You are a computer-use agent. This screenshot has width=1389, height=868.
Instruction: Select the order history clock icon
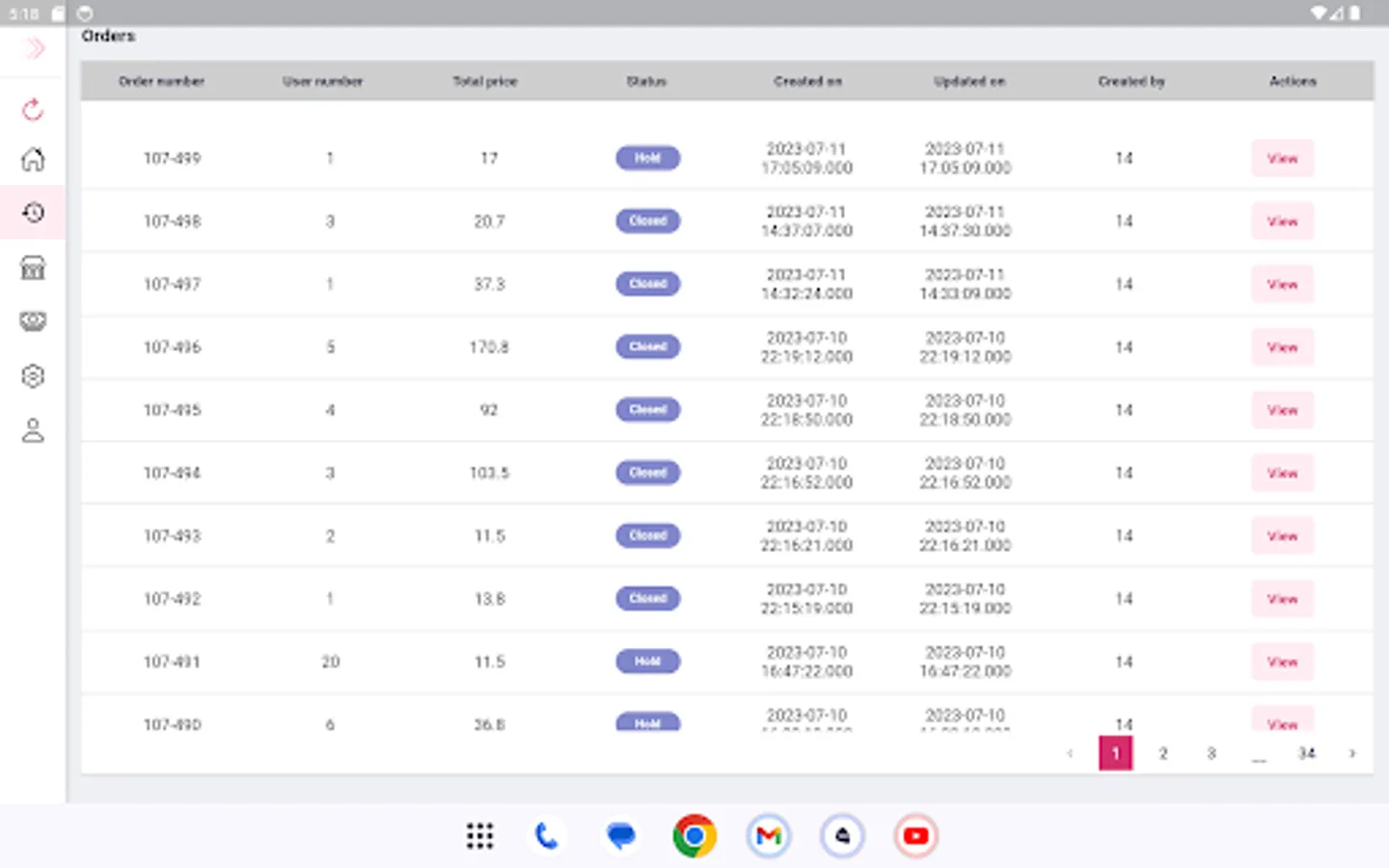click(x=33, y=212)
